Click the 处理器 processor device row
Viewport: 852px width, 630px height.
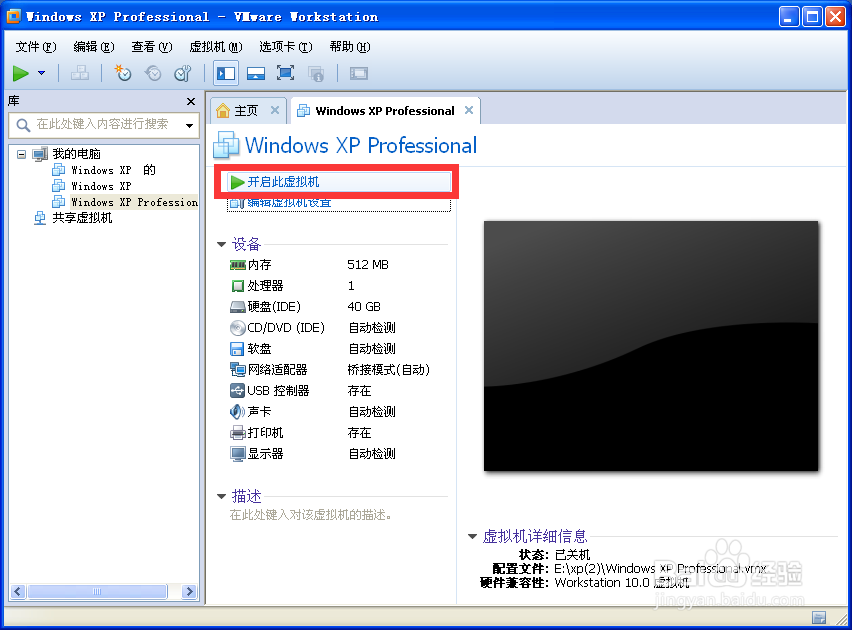[x=337, y=286]
